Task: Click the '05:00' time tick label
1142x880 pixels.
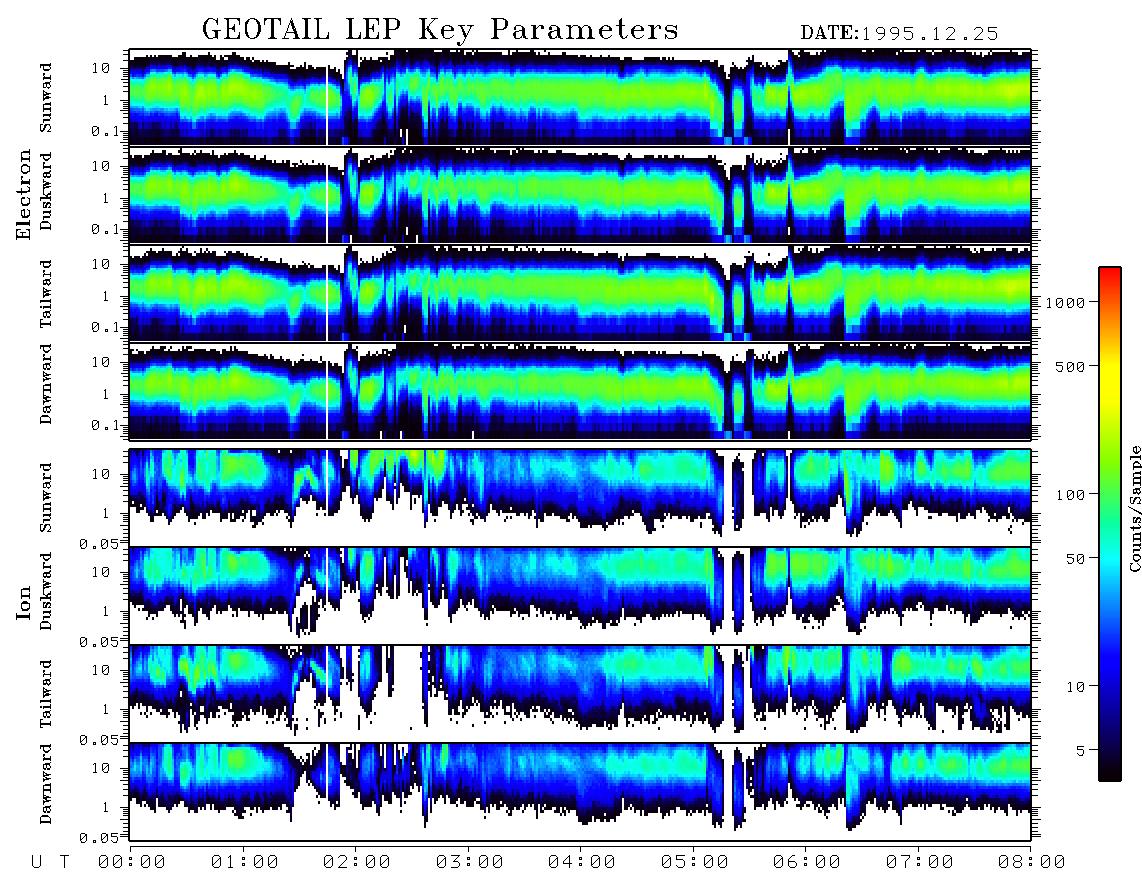Action: tap(695, 863)
